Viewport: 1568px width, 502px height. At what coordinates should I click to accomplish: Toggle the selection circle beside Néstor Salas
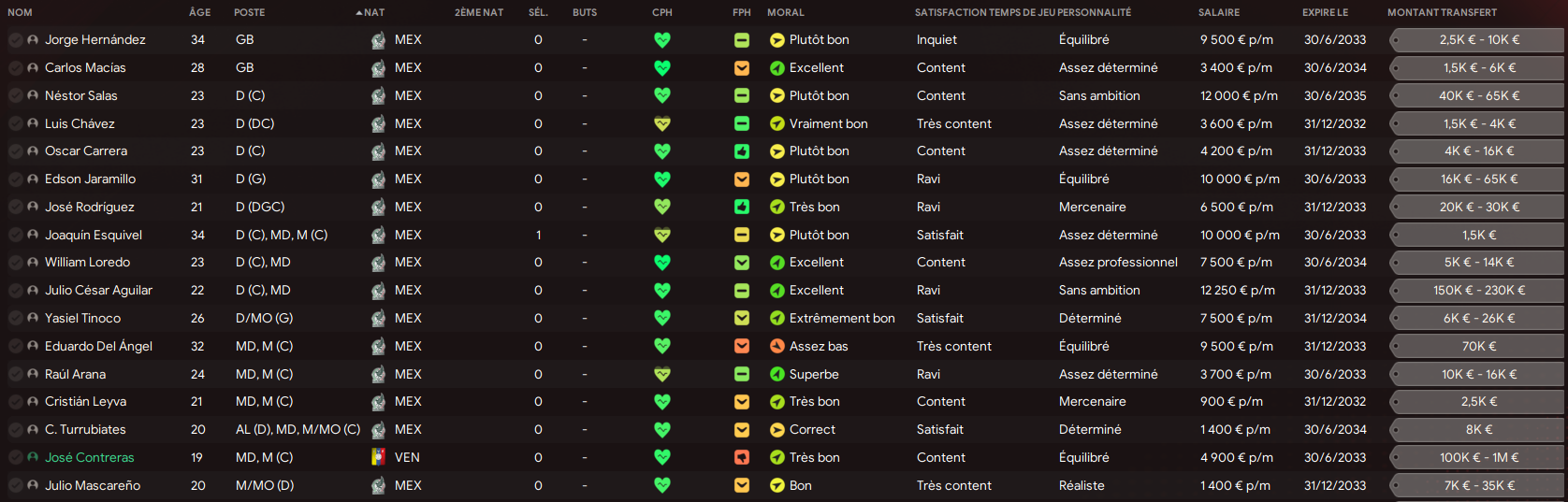coord(15,96)
